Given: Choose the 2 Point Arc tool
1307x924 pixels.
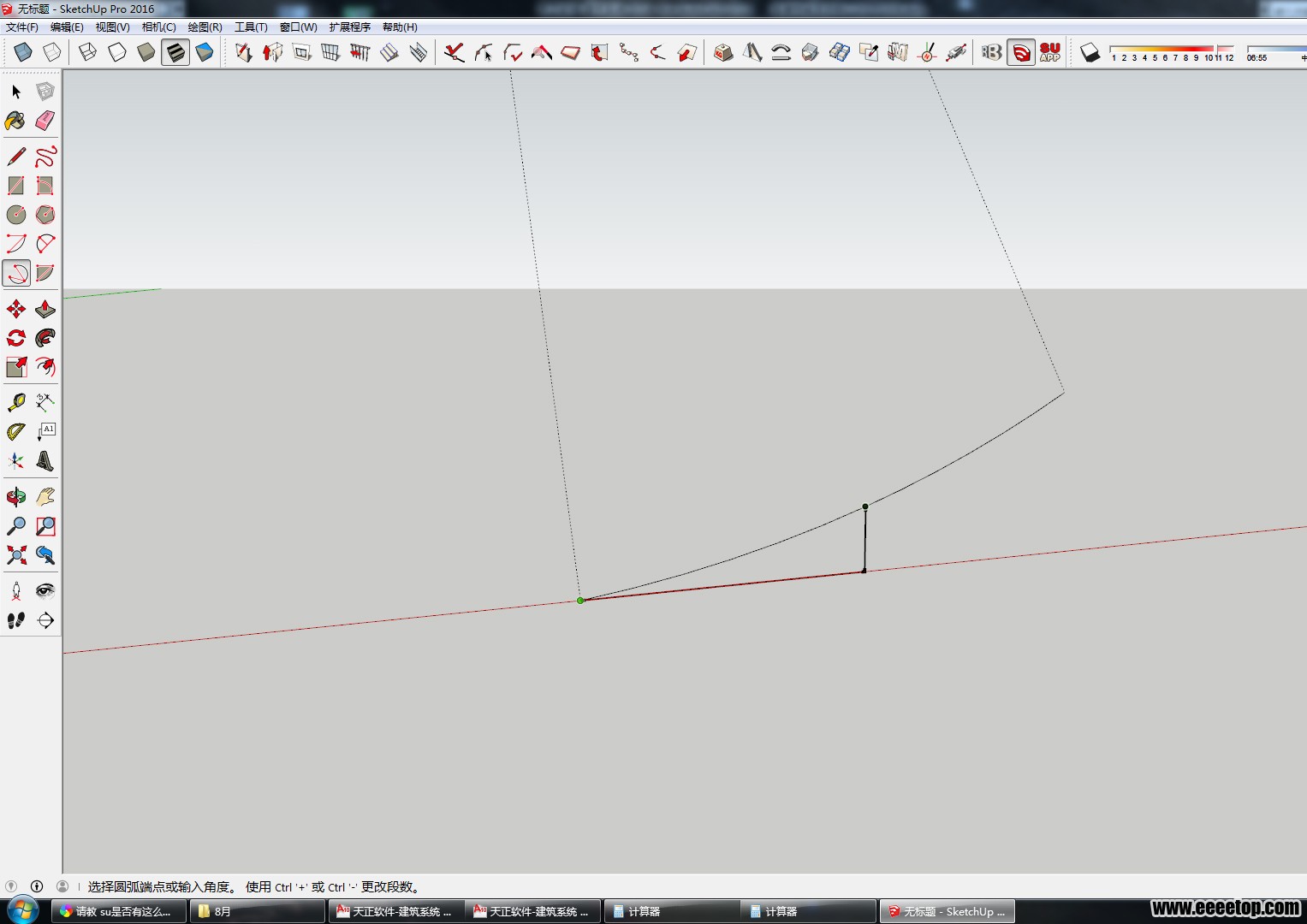Looking at the screenshot, I should tap(45, 244).
